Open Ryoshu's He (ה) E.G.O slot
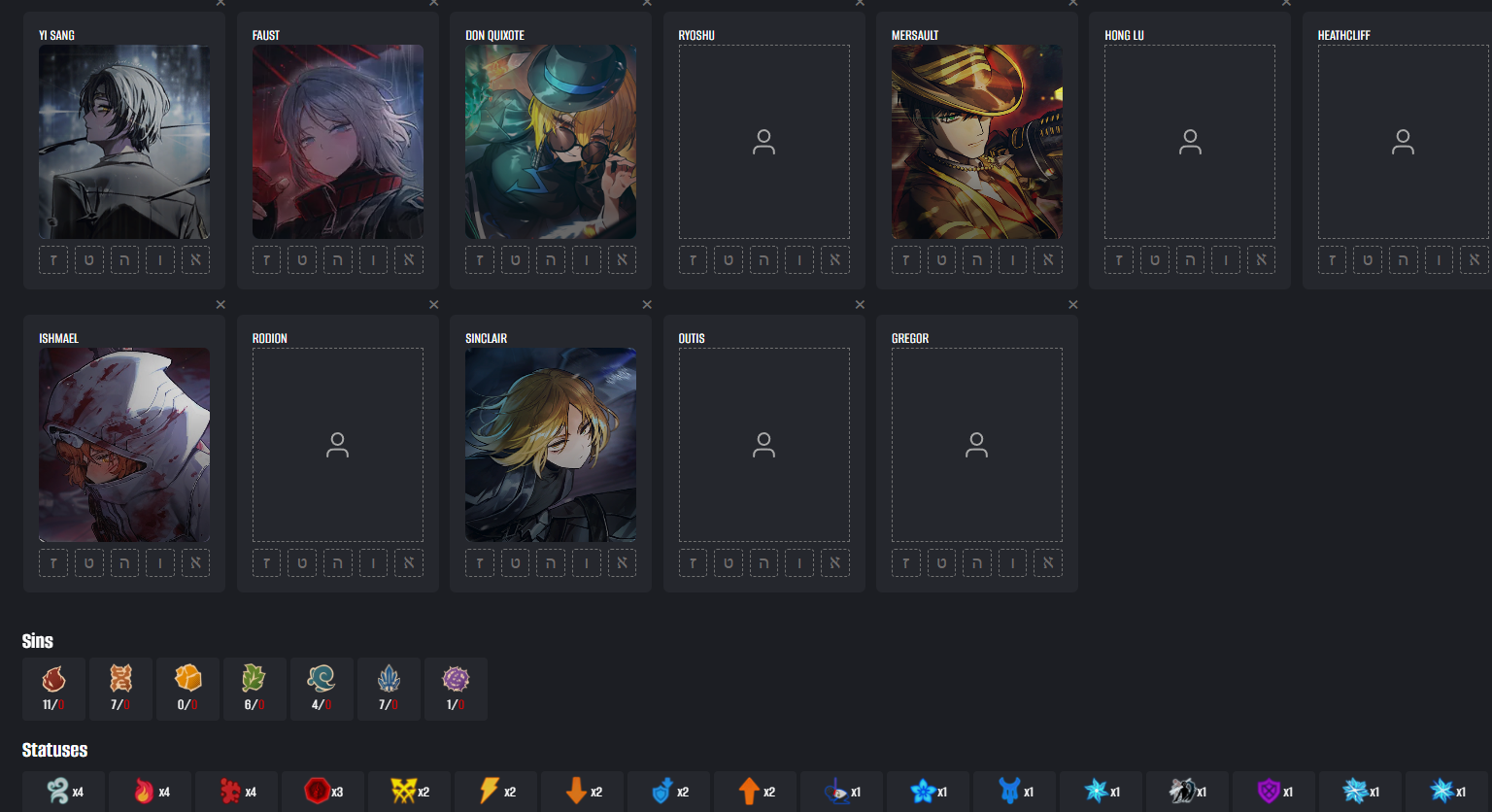The width and height of the screenshot is (1492, 812). tap(764, 260)
